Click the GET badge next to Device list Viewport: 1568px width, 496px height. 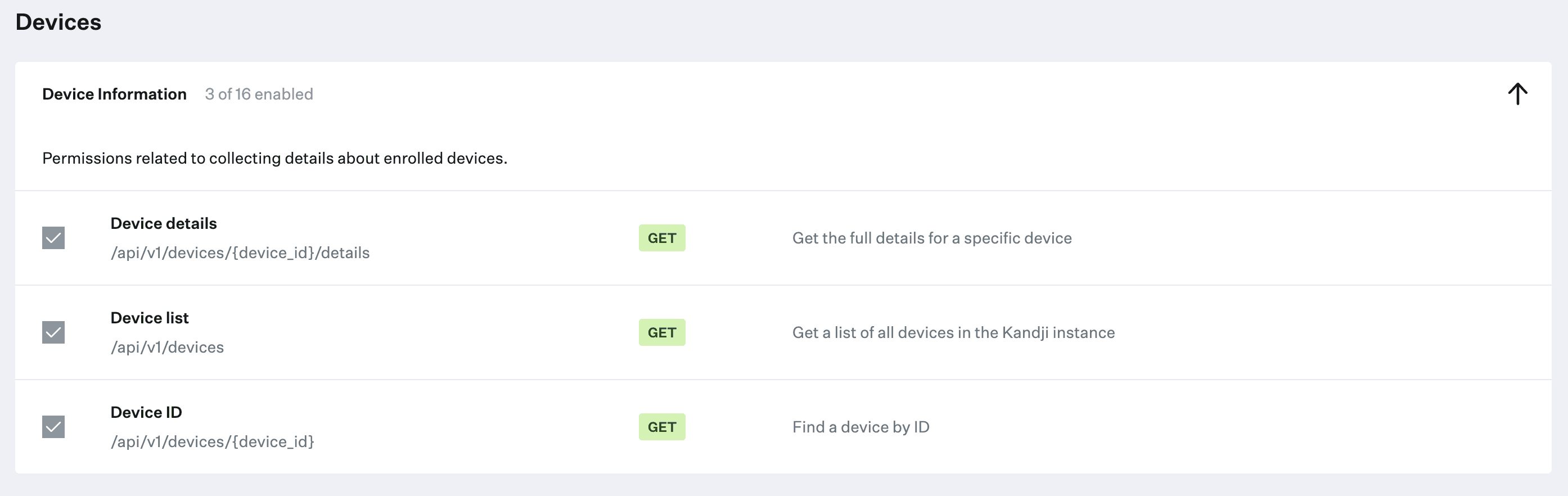point(661,332)
